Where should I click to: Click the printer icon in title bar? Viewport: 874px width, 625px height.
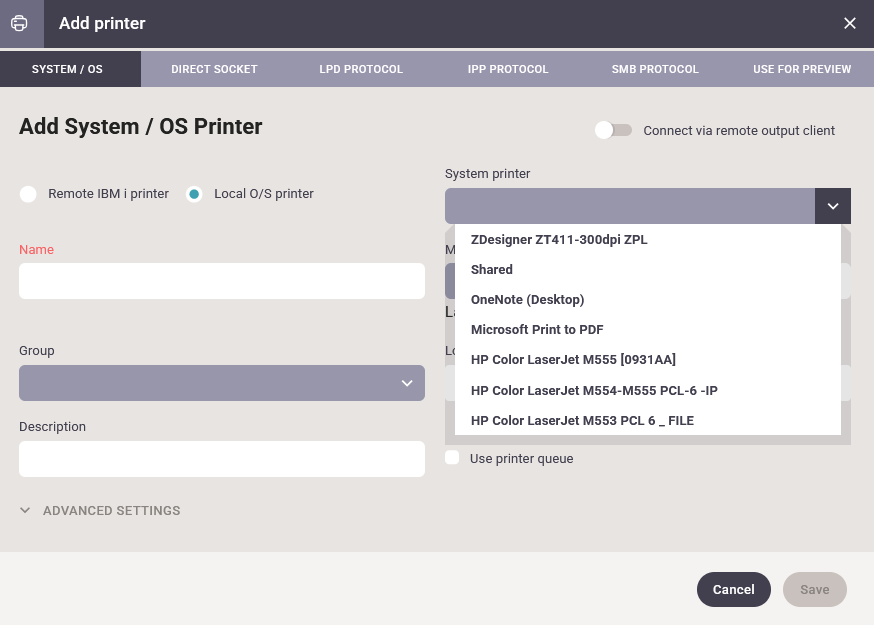pos(20,23)
